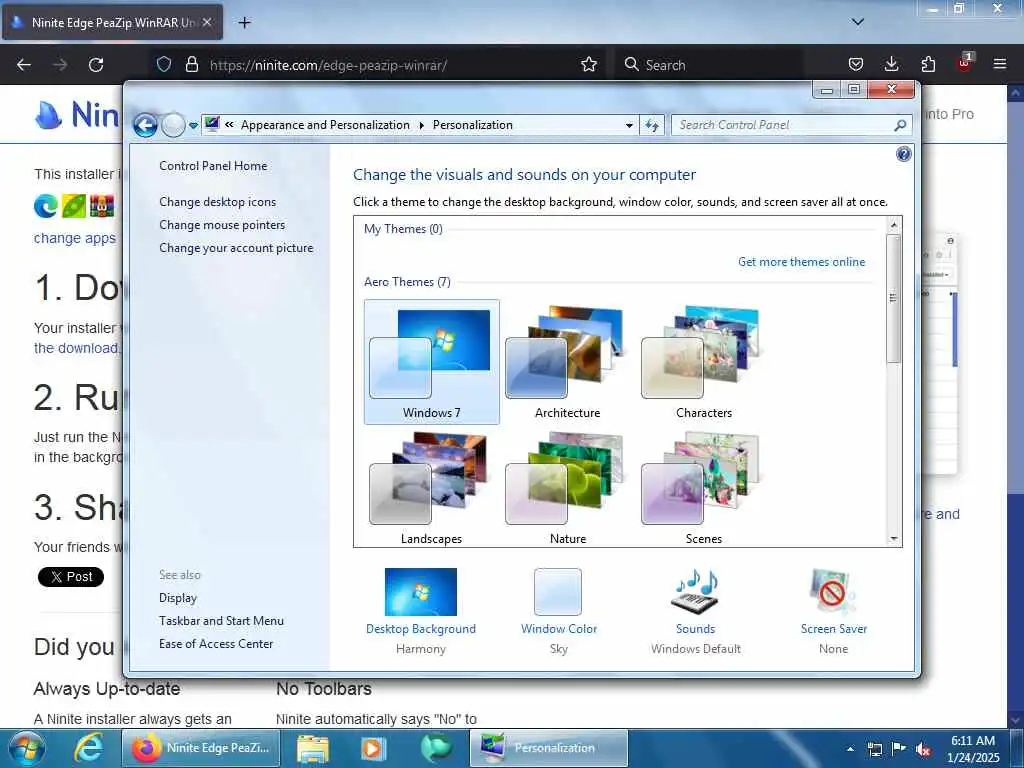Click Appearance and Personalization breadcrumb
1024x768 pixels.
(x=325, y=125)
